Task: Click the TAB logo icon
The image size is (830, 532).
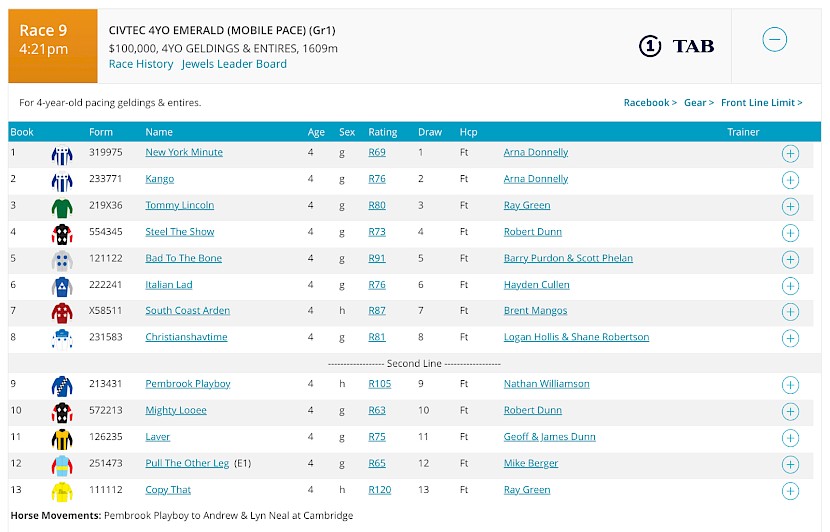Action: 676,46
